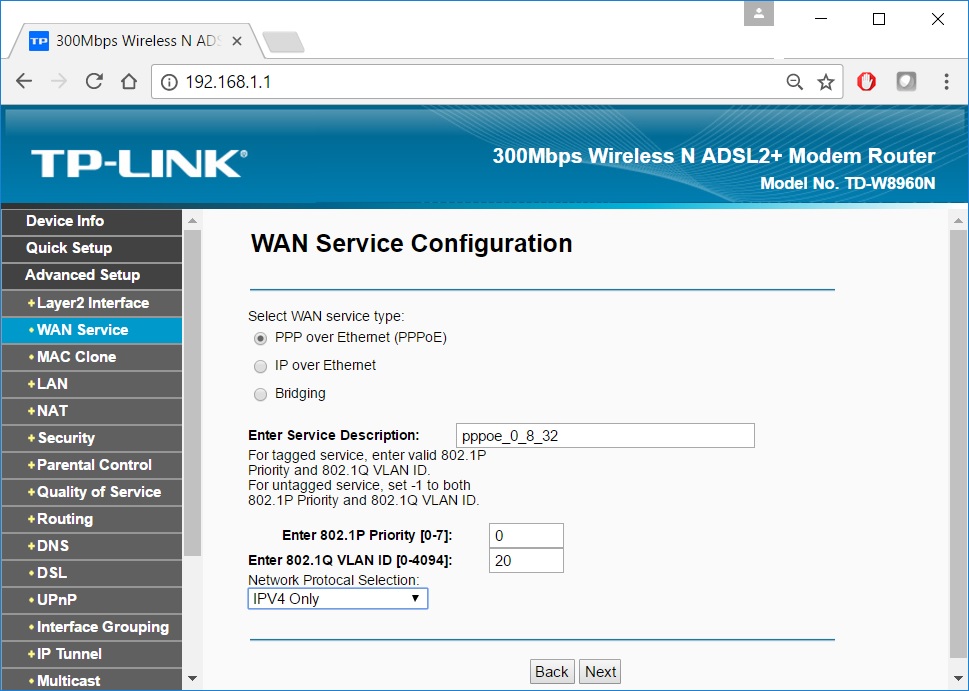The image size is (969, 691).
Task: Click main page scrollbar down arrow
Action: click(x=958, y=679)
